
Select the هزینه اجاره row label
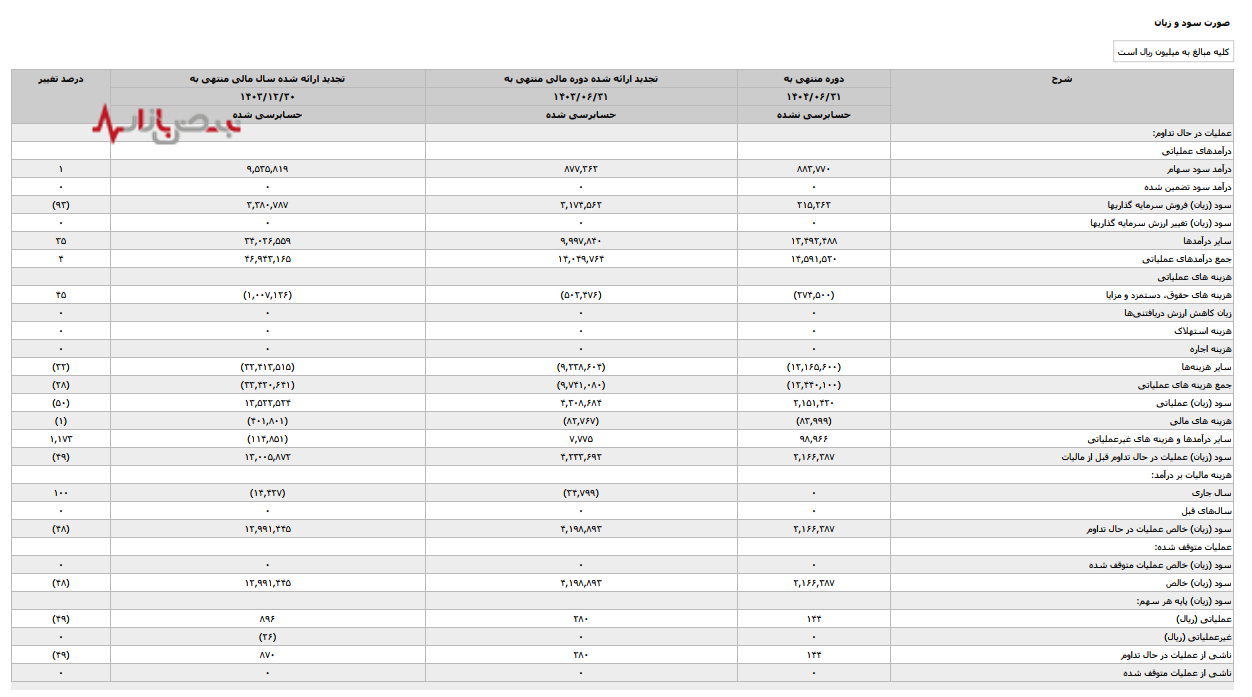[1210, 349]
